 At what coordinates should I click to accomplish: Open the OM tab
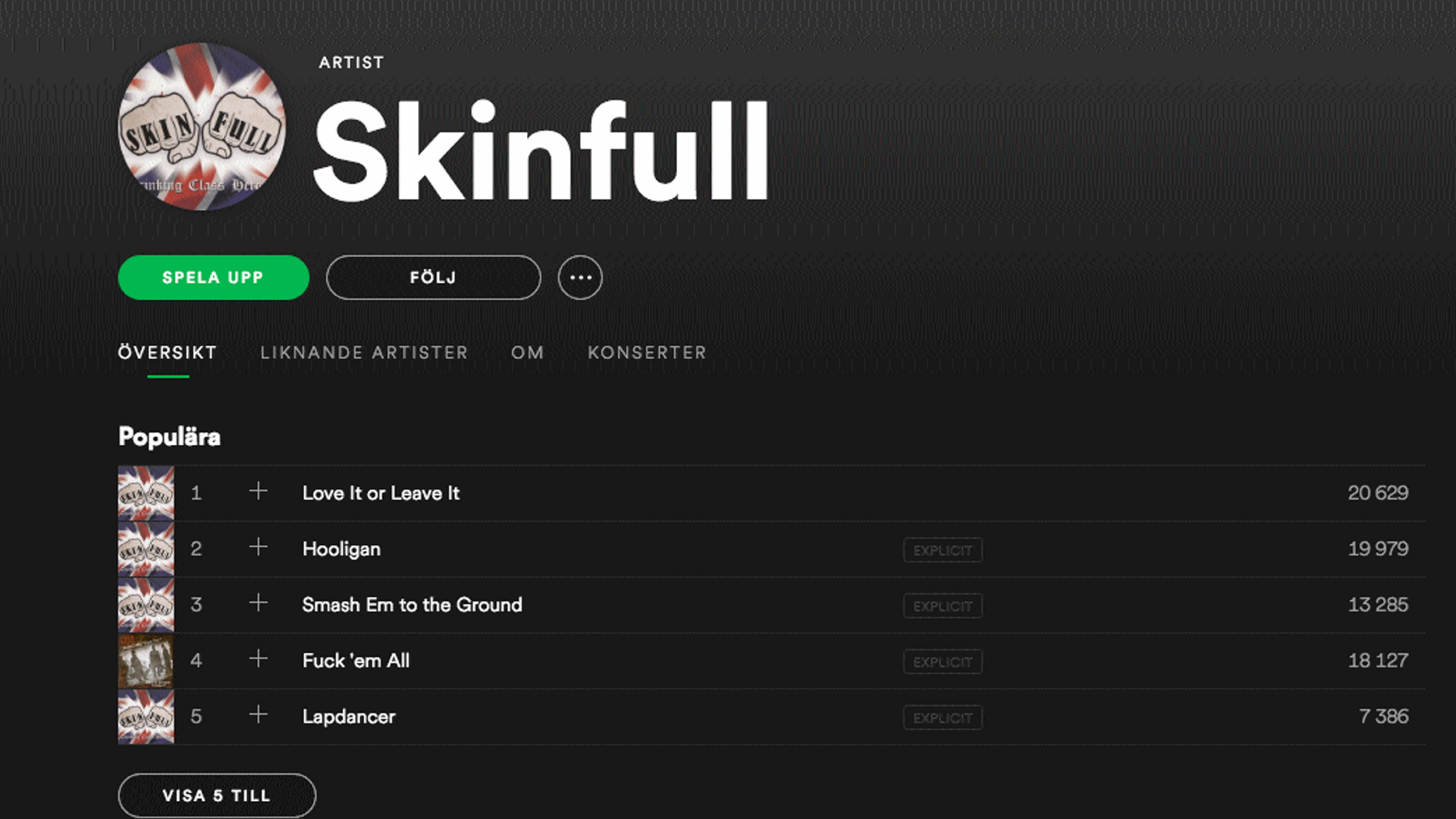click(x=528, y=353)
